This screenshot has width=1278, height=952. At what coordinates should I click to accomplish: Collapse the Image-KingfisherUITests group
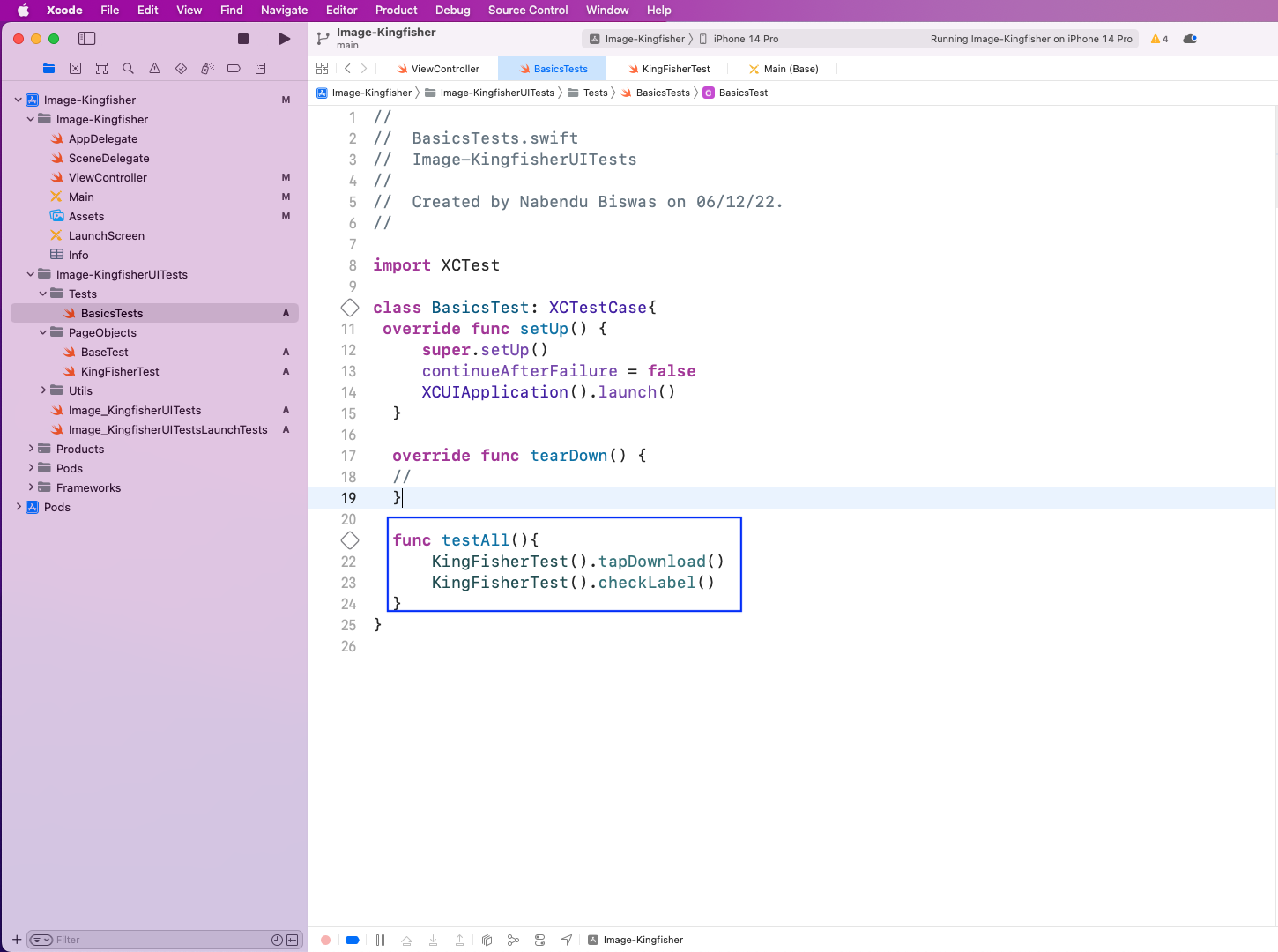[31, 274]
